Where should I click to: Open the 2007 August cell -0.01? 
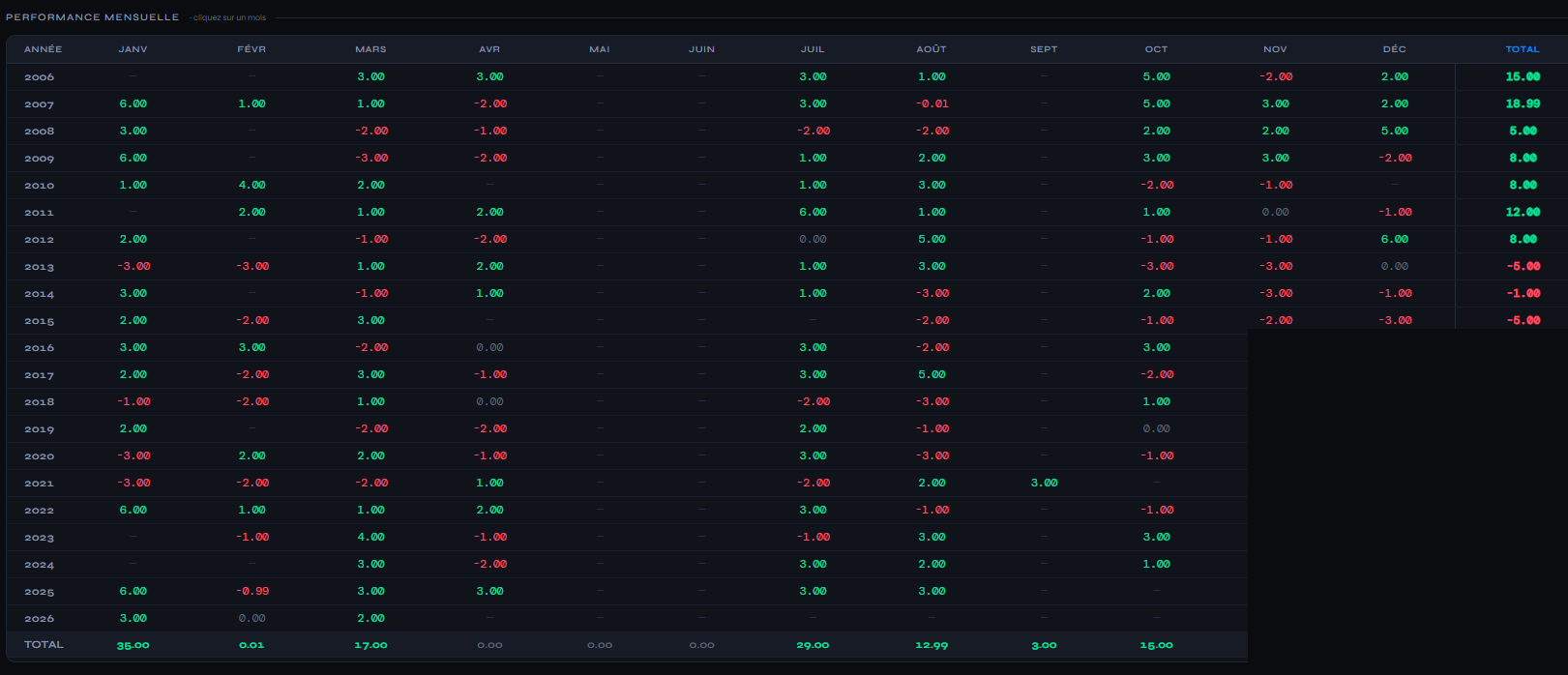point(932,103)
